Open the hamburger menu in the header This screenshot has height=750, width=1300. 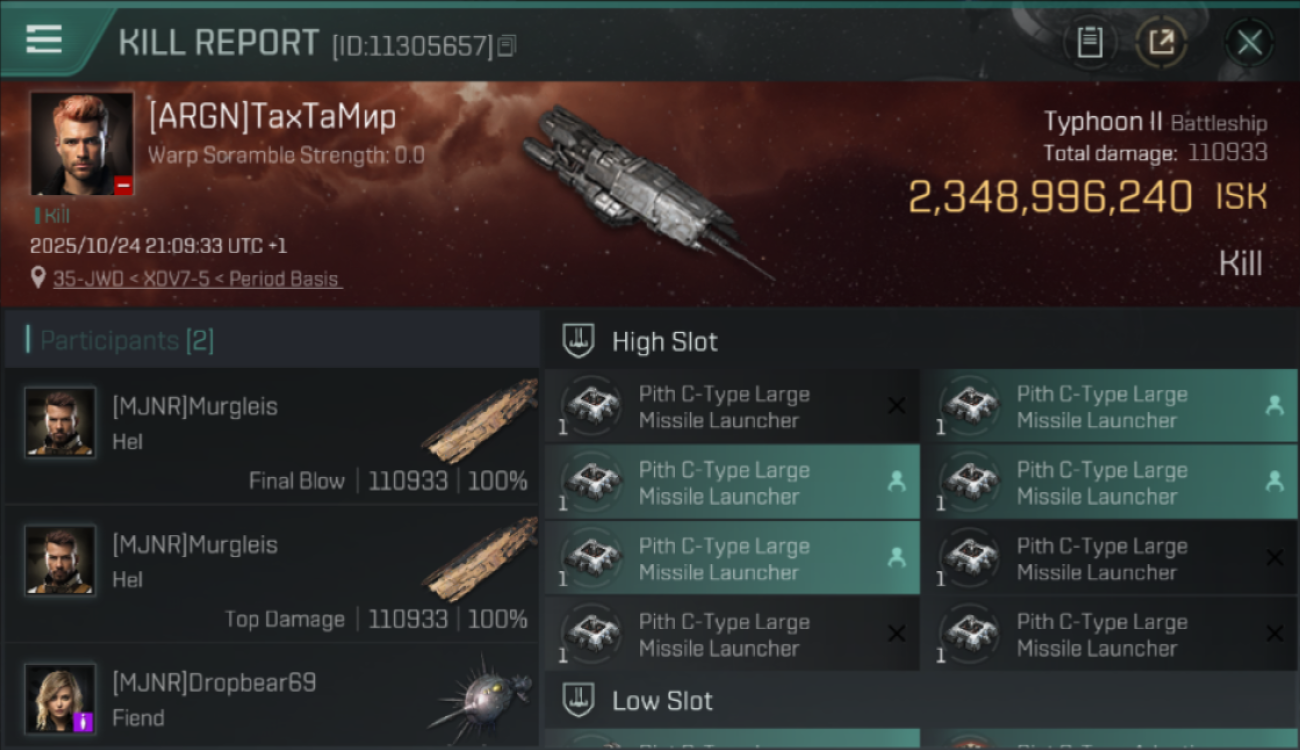click(43, 40)
